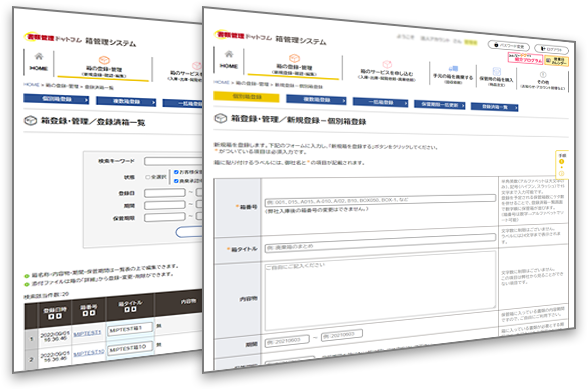
Task: Open yellow 手順 side tab in front window
Action: 562,164
